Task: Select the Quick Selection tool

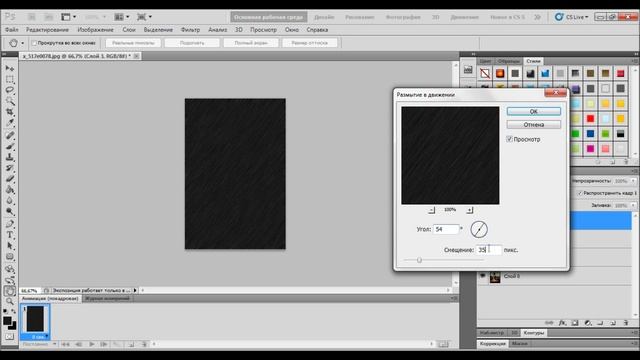Action: point(10,101)
